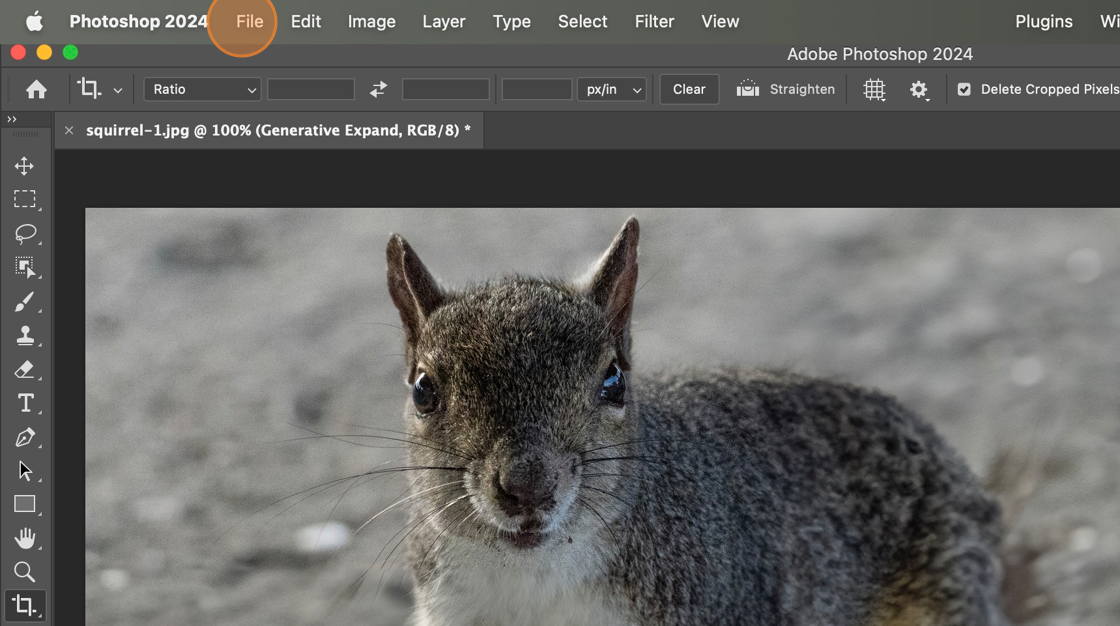Image resolution: width=1120 pixels, height=626 pixels.
Task: Click the crop height input field
Action: [446, 89]
